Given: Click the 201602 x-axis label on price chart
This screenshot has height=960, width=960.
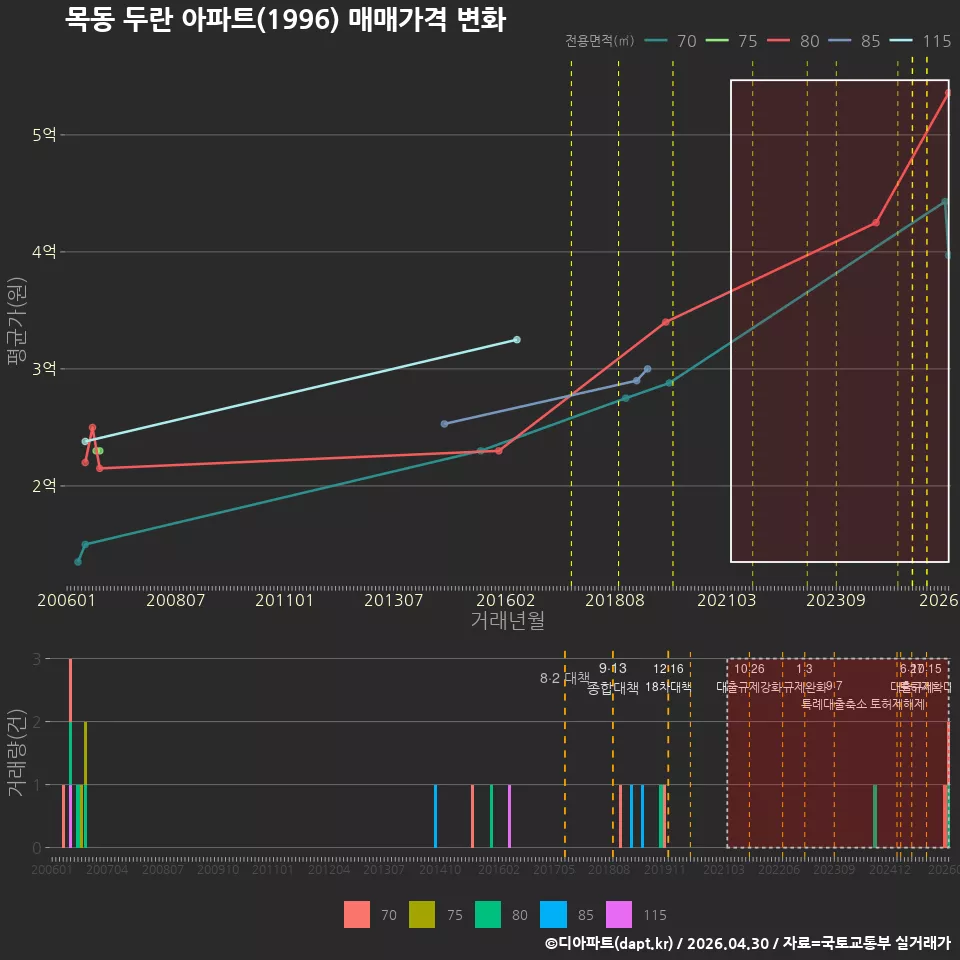Looking at the screenshot, I should (505, 600).
